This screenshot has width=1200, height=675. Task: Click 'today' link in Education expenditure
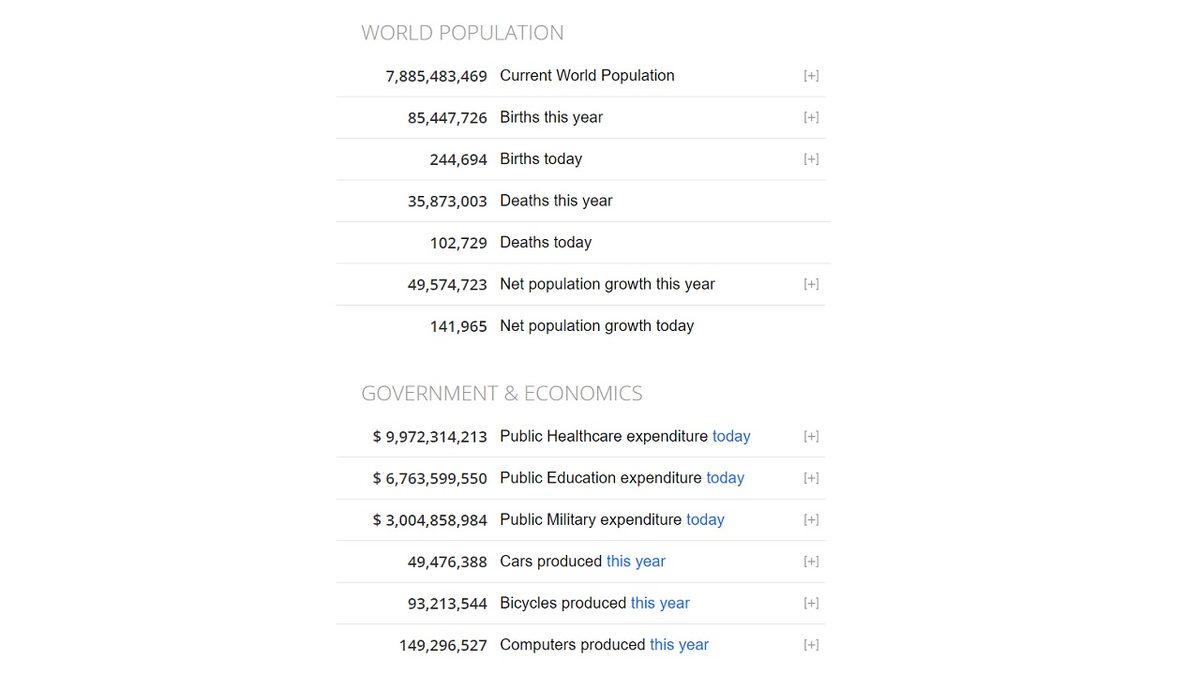tap(725, 478)
